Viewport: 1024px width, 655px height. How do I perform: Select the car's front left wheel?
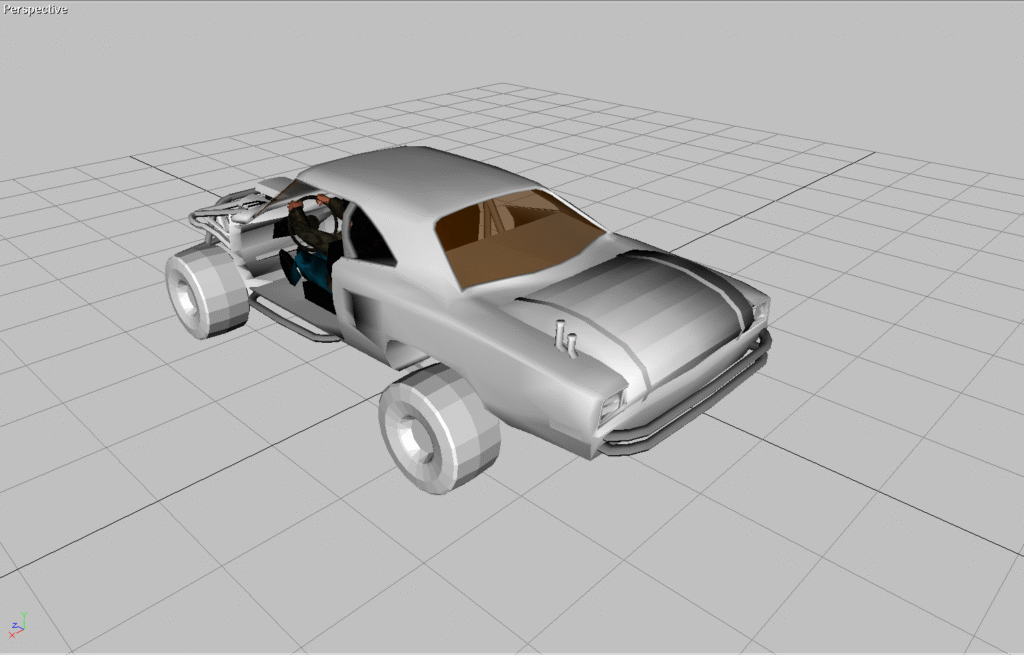[206, 291]
